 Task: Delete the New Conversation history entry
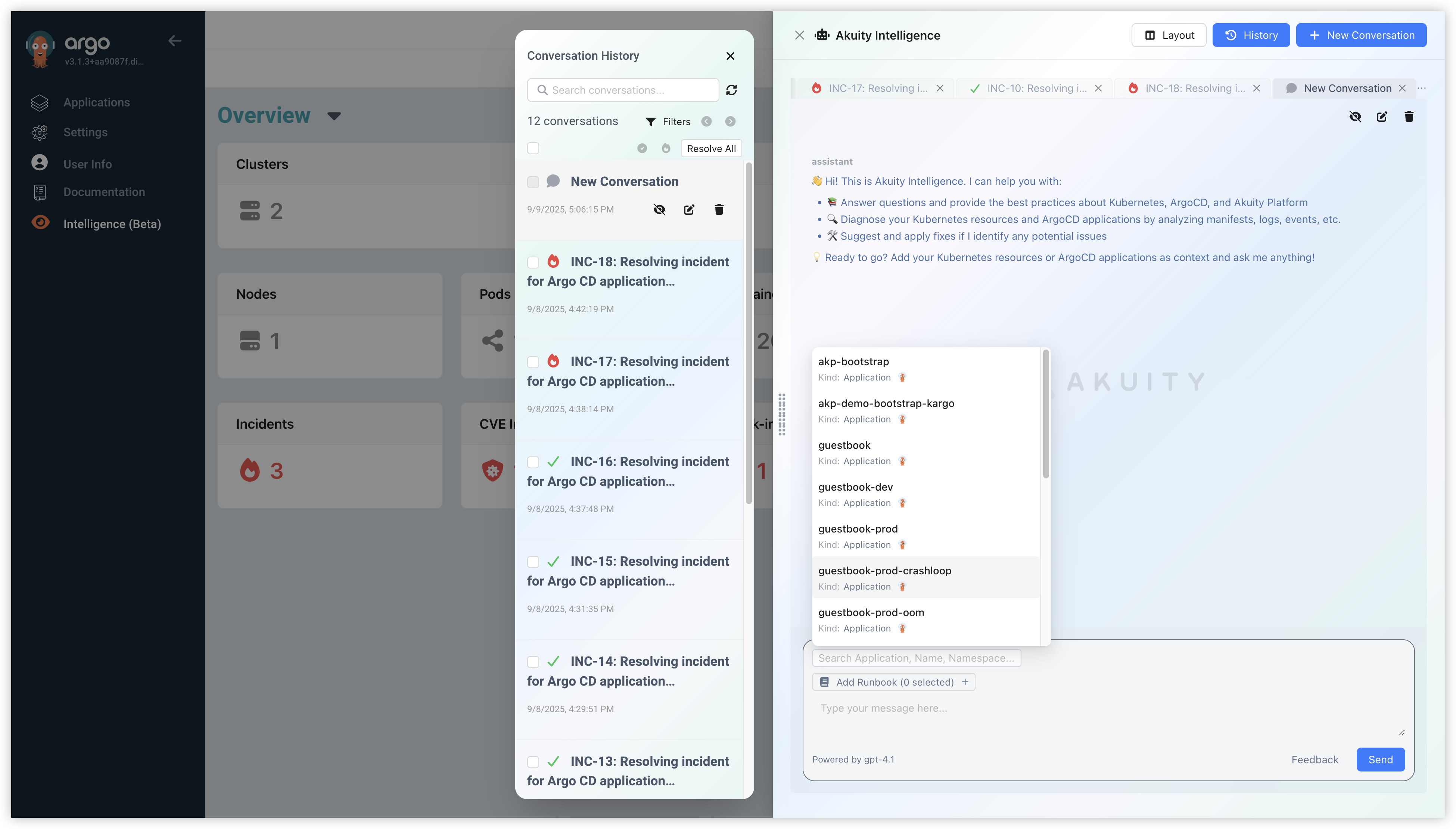pos(719,209)
